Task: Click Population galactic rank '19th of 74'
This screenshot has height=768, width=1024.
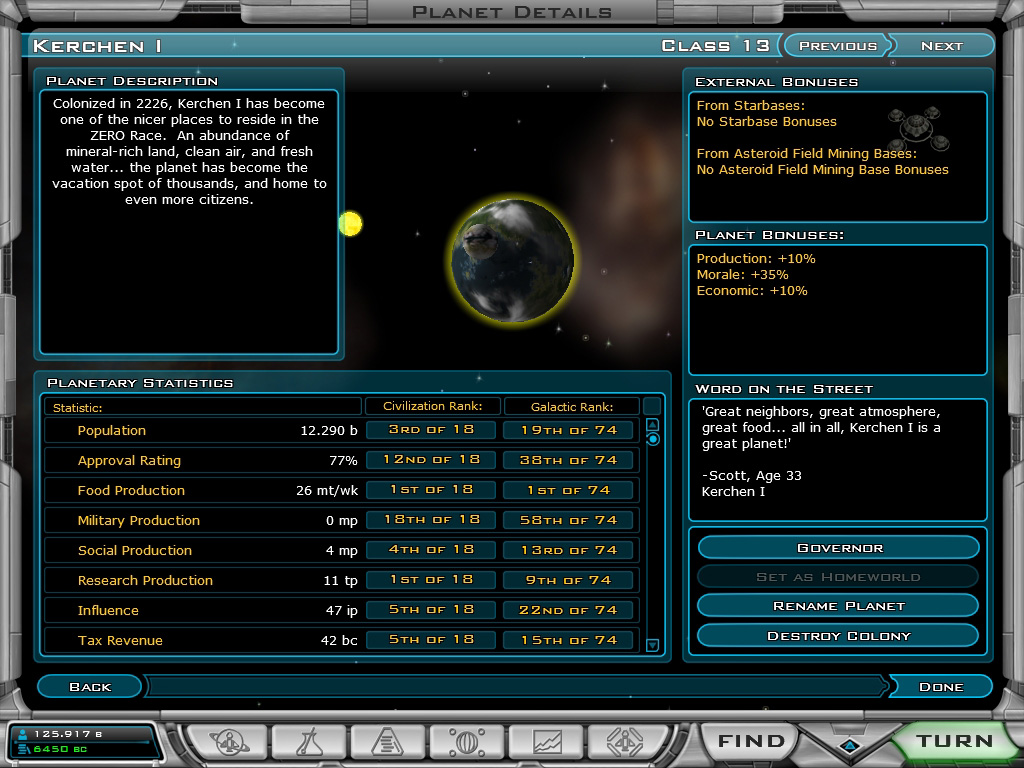Action: point(568,430)
